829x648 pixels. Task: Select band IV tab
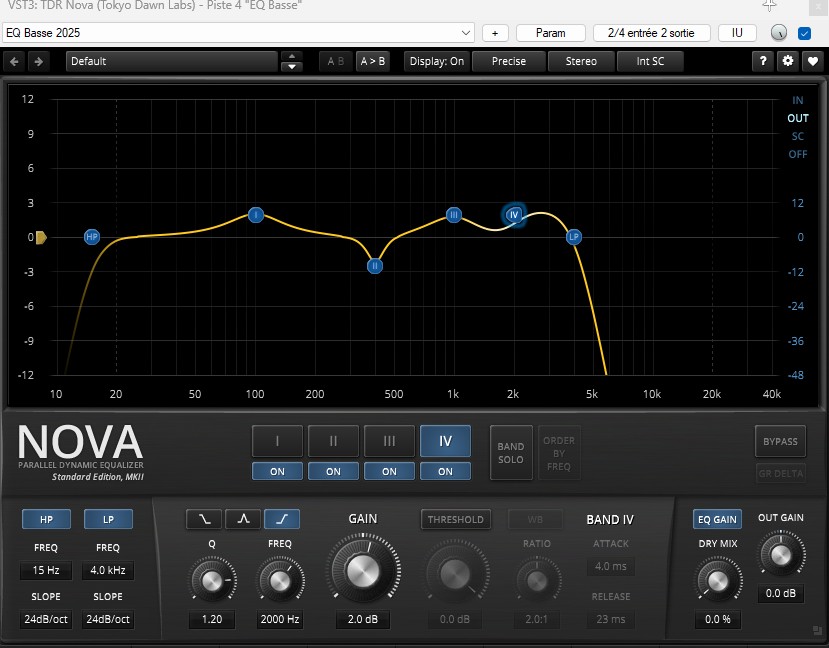click(445, 441)
